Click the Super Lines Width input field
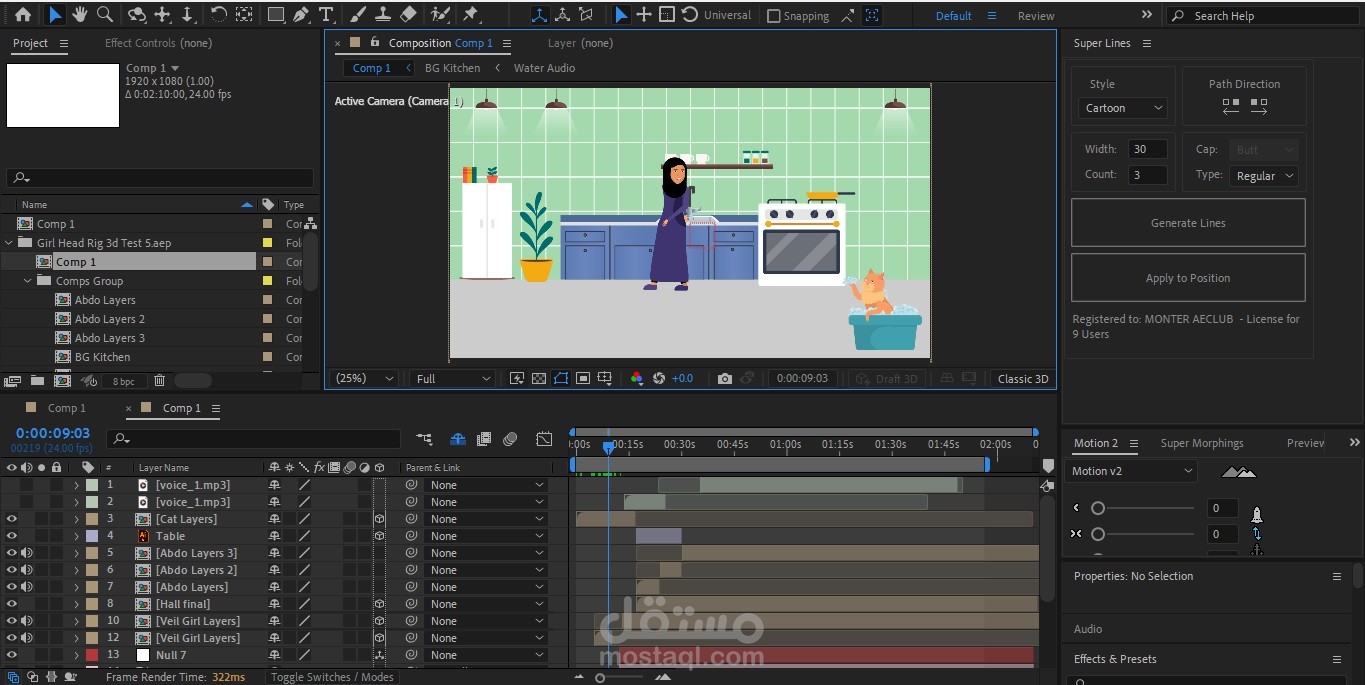The width and height of the screenshot is (1365, 685). (x=1147, y=149)
